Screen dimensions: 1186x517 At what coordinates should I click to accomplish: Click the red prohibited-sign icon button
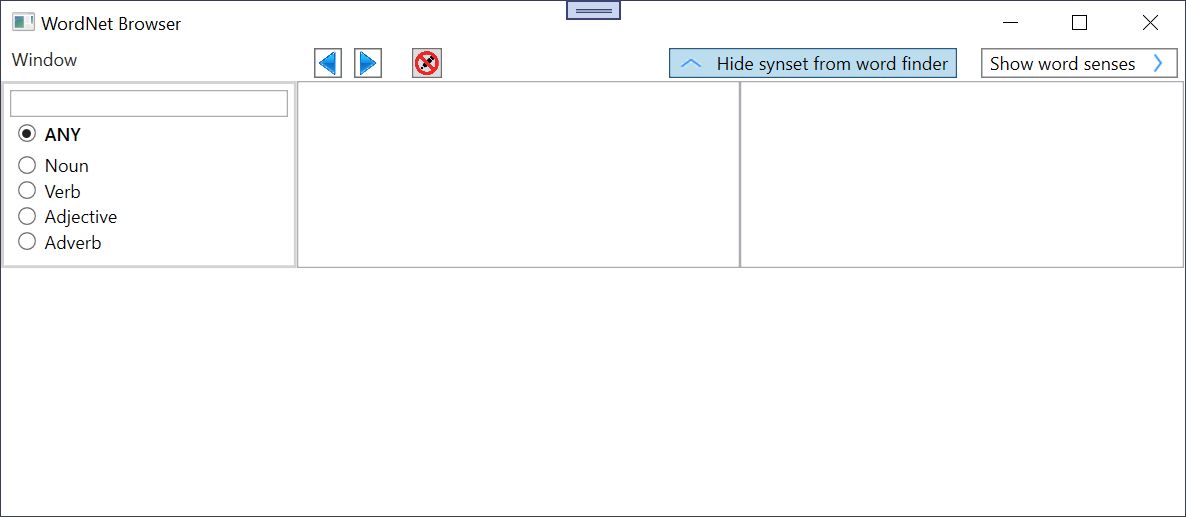pyautogui.click(x=427, y=63)
